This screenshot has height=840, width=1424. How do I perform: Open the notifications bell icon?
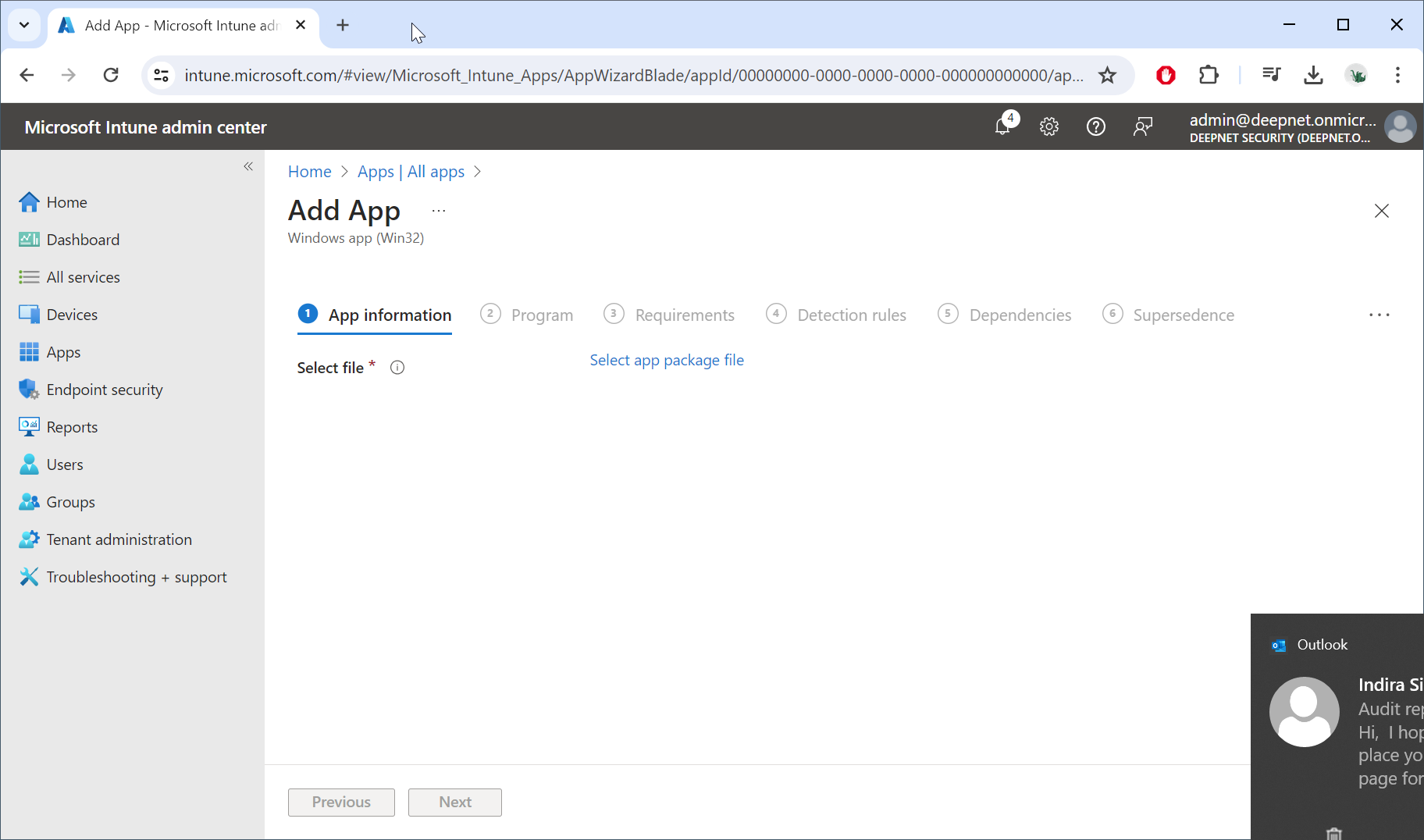pos(1003,126)
